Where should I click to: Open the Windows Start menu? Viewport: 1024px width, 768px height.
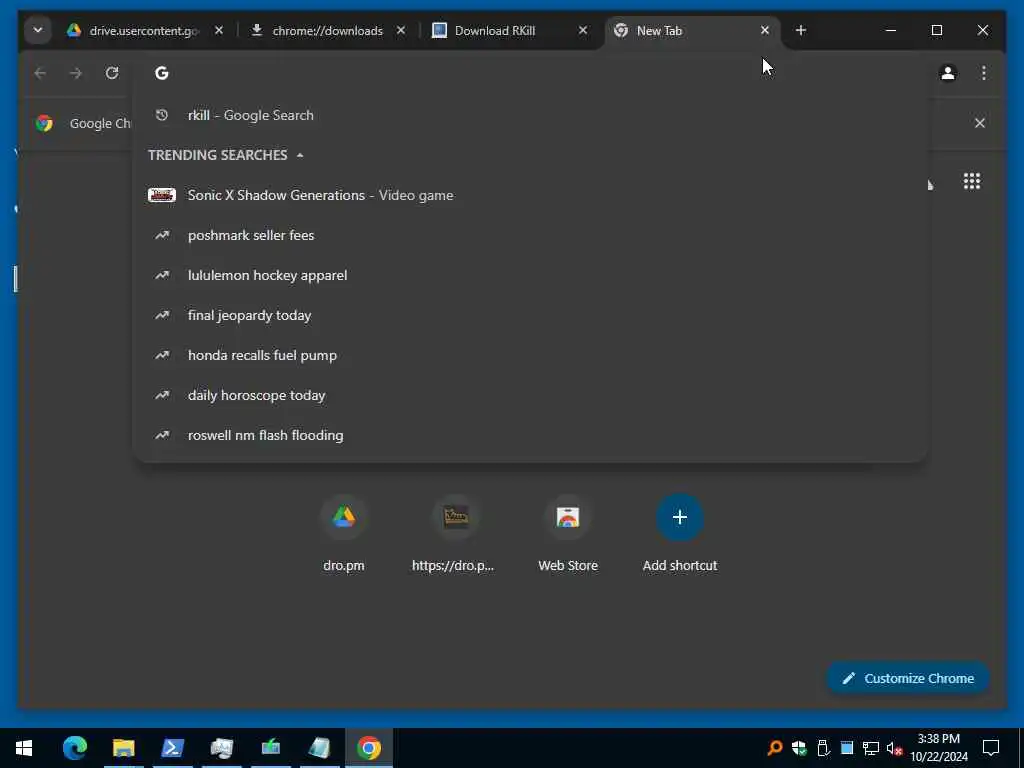[24, 748]
